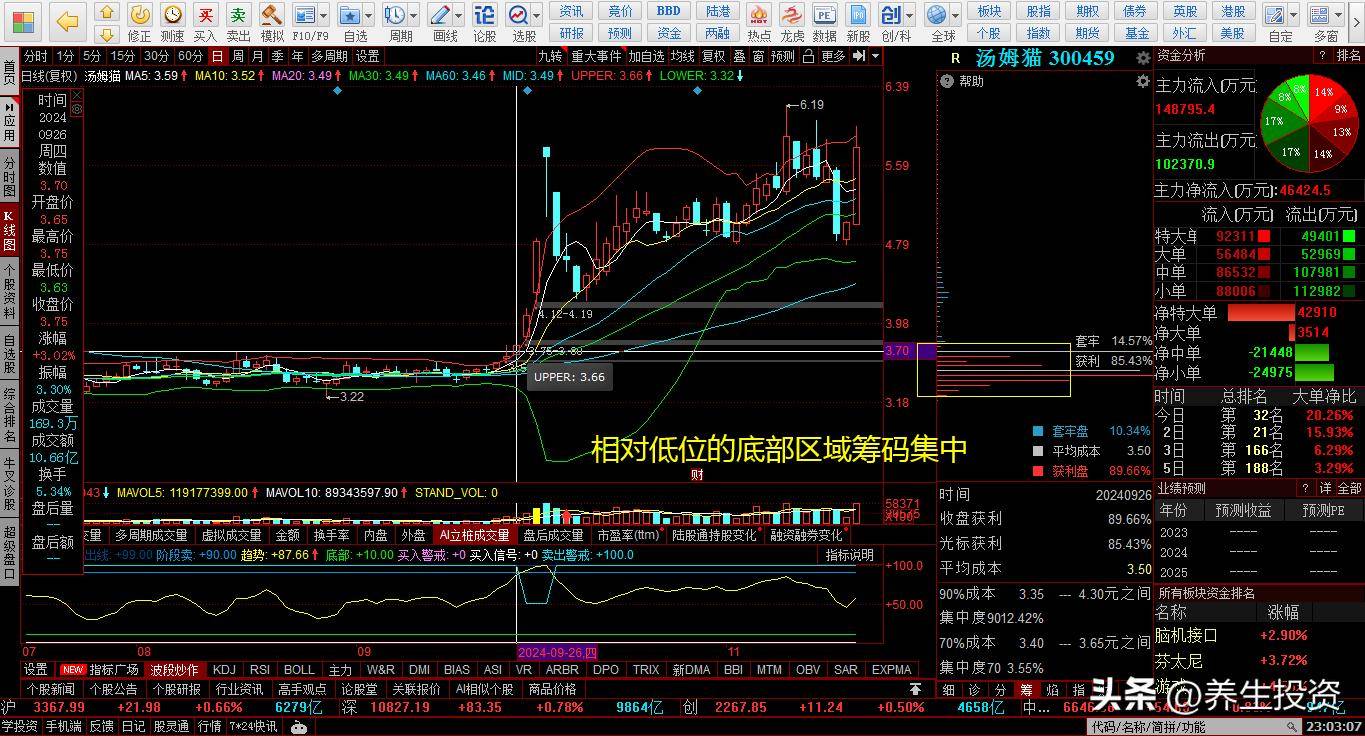Click the 加自选 add to watchlist button
Screen dimensions: 1365x736
(x=646, y=56)
